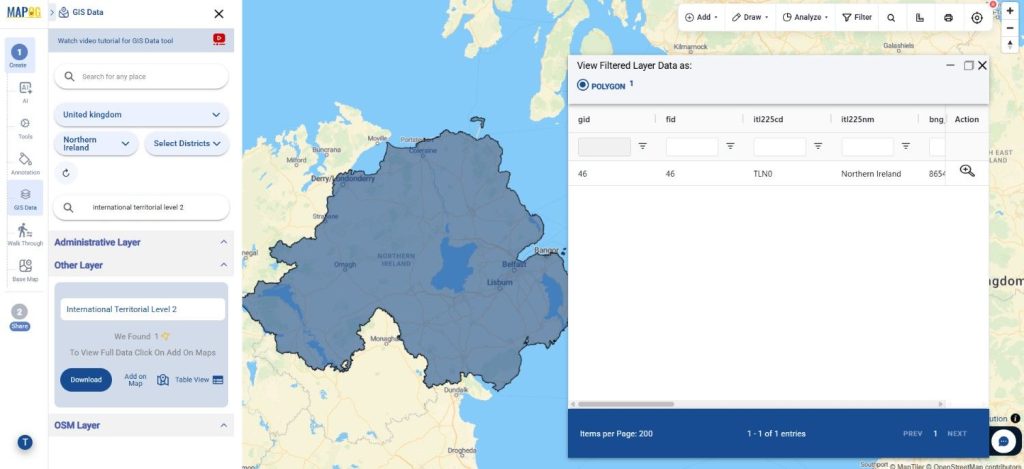Download the International Territorial Level 2 data
This screenshot has height=469, width=1024.
pos(86,380)
